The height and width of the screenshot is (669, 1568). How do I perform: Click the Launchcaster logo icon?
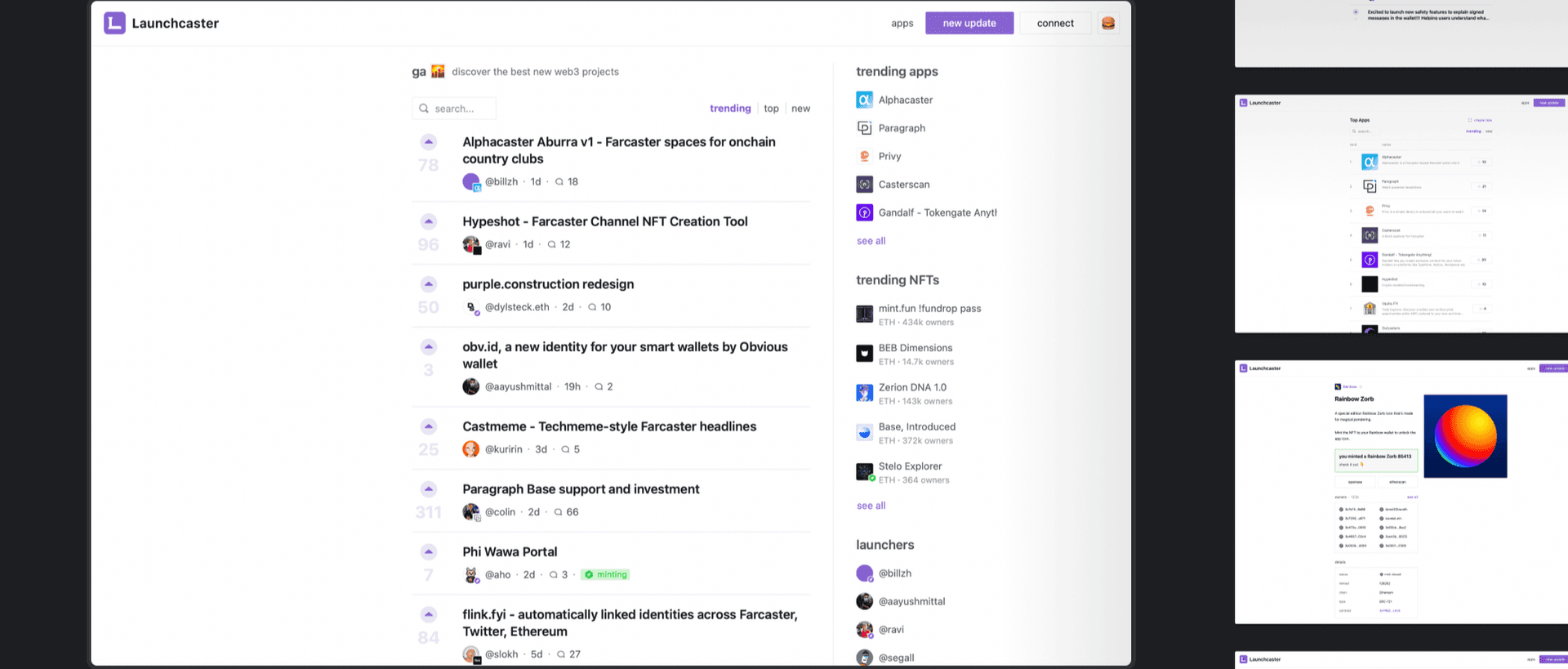[114, 23]
